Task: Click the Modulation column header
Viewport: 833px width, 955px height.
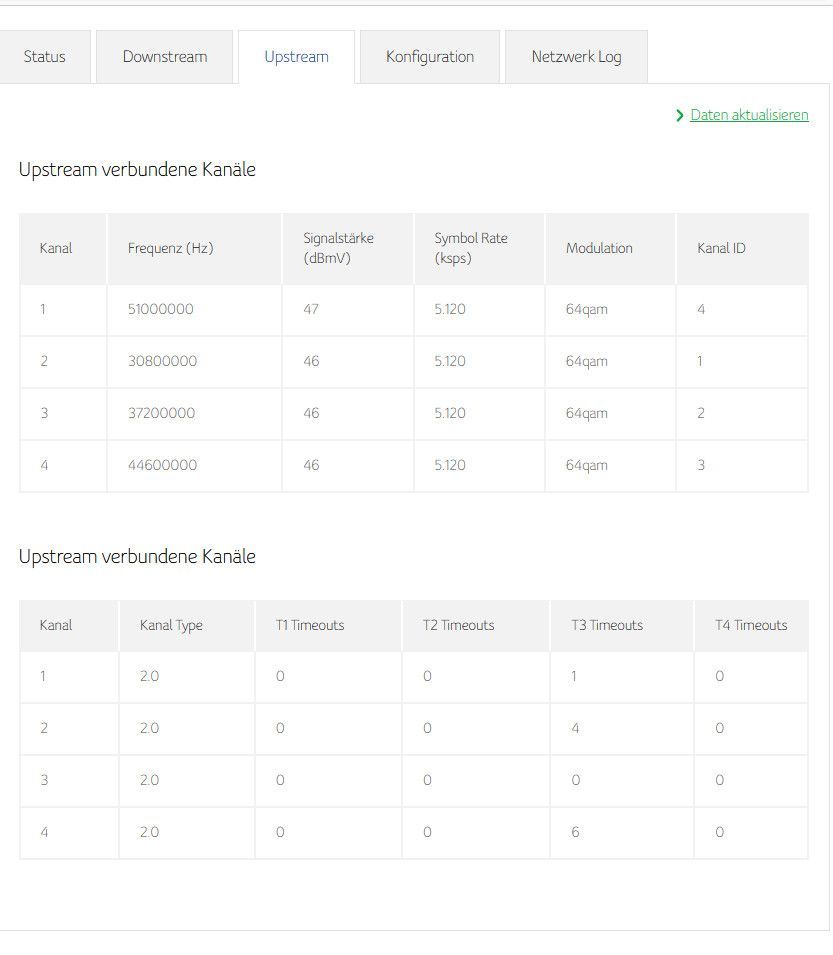Action: [599, 248]
